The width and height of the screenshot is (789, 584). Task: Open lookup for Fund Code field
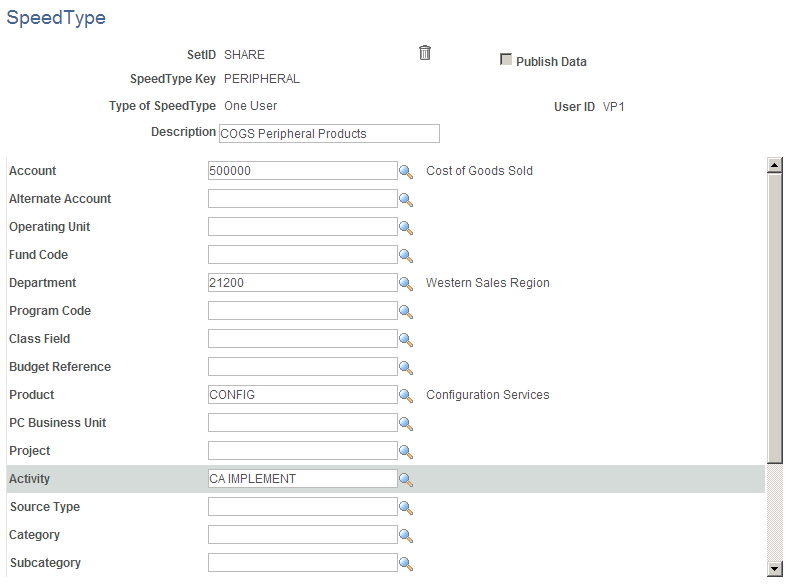tap(406, 256)
